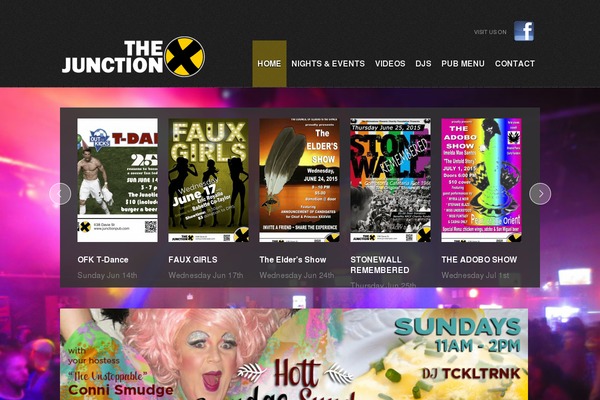The height and width of the screenshot is (400, 600).
Task: Open THE ADOBO SHOW title link
Action: coord(479,260)
